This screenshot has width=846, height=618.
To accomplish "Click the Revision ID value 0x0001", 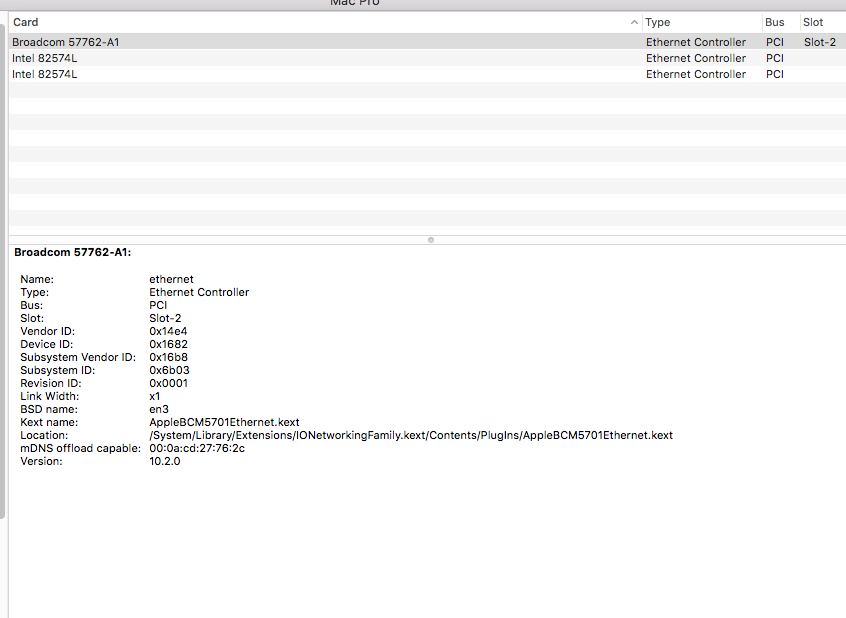I will click(x=168, y=383).
